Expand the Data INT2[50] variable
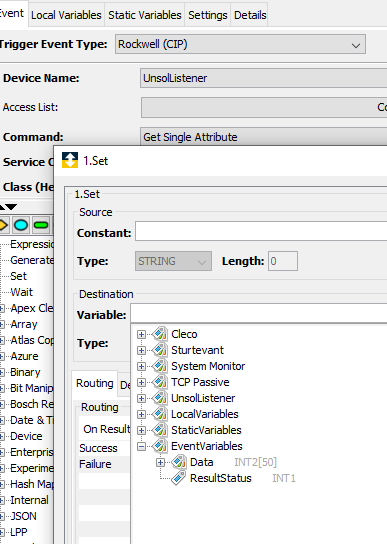 160,462
